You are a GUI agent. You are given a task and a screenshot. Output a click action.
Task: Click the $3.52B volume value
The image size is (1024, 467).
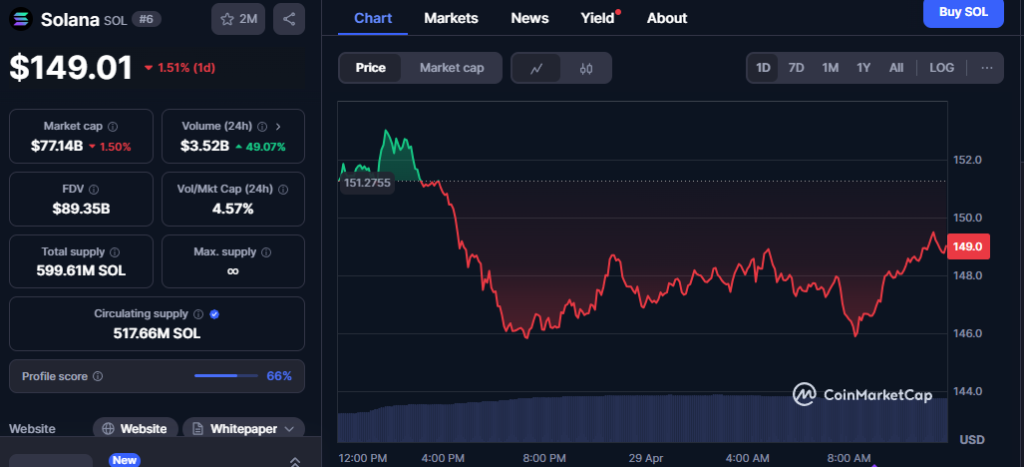pyautogui.click(x=204, y=146)
